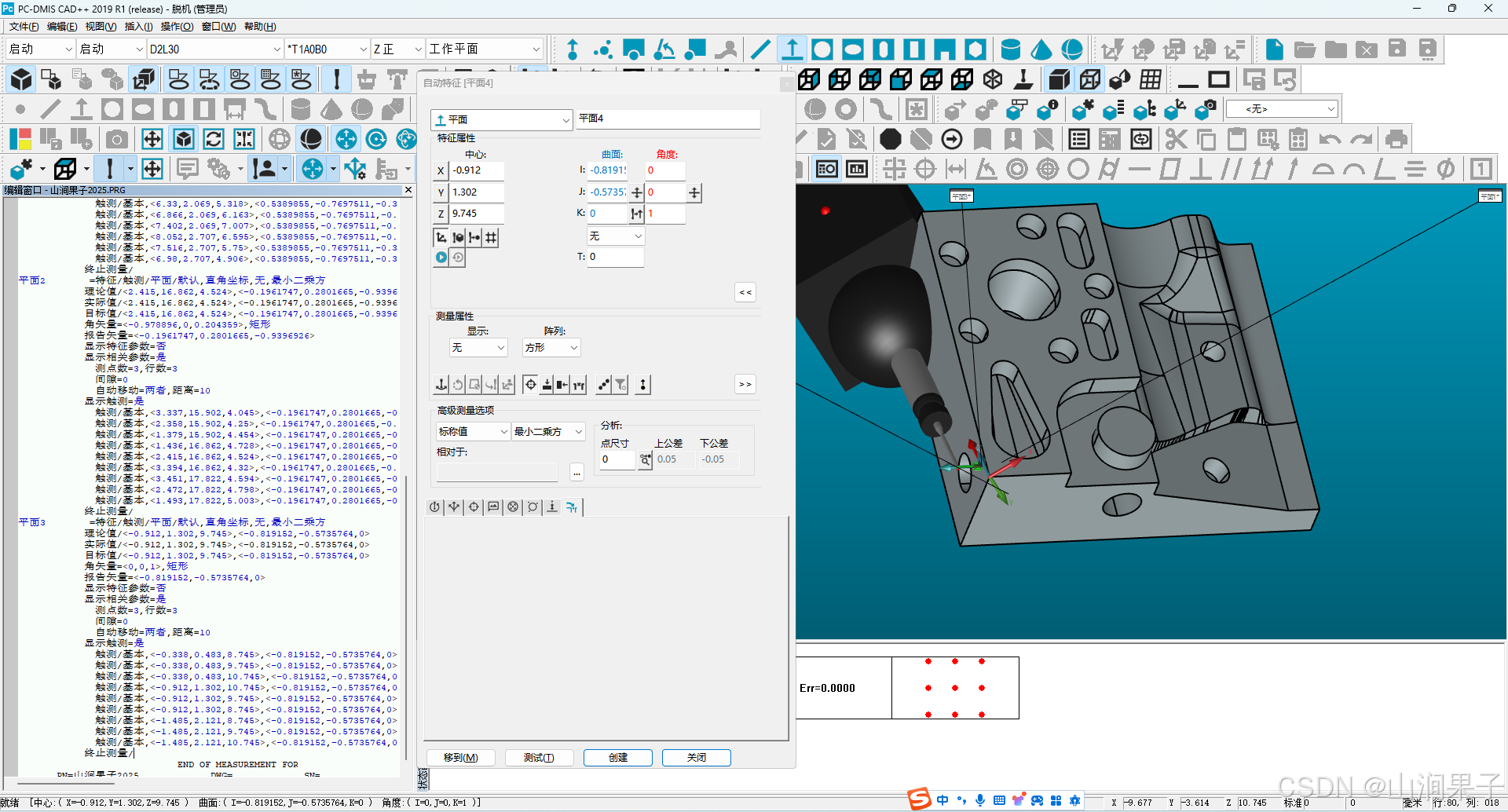The image size is (1508, 812).
Task: Click the 3D grid display icon
Action: pos(1151,79)
